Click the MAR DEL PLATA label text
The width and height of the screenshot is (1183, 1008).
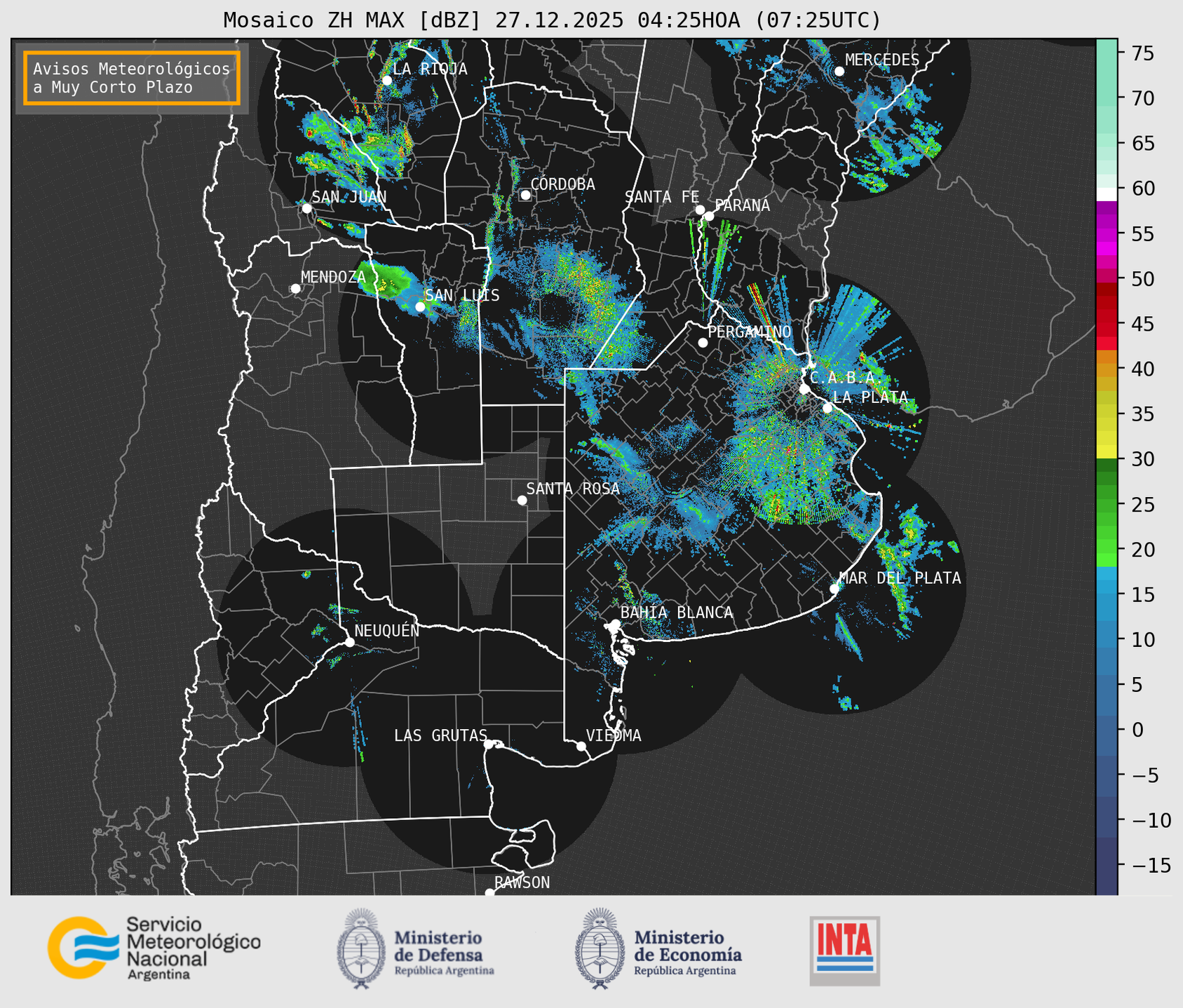[x=900, y=578]
